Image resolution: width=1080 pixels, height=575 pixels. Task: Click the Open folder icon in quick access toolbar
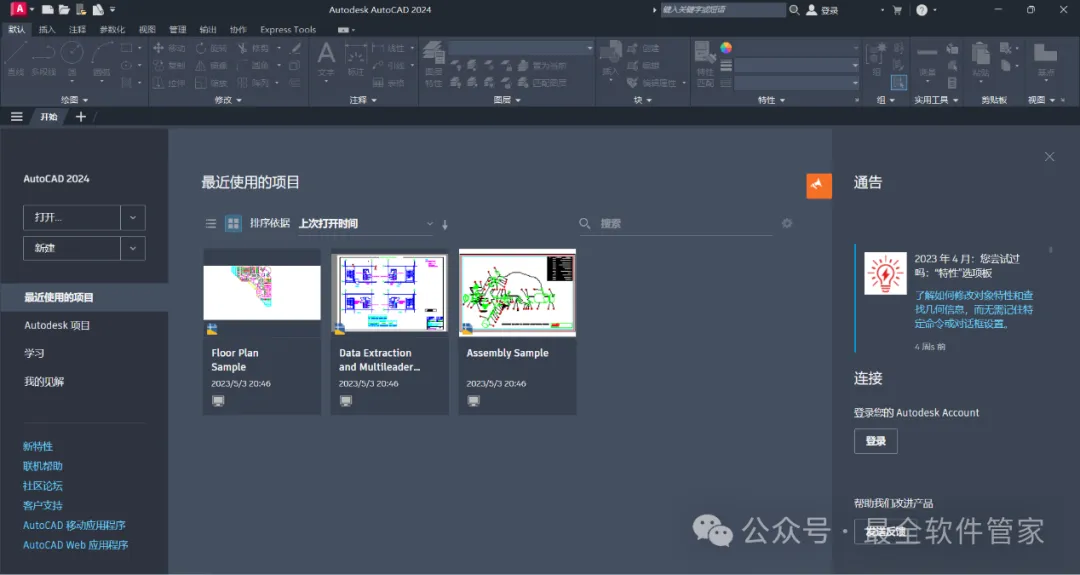tap(64, 10)
